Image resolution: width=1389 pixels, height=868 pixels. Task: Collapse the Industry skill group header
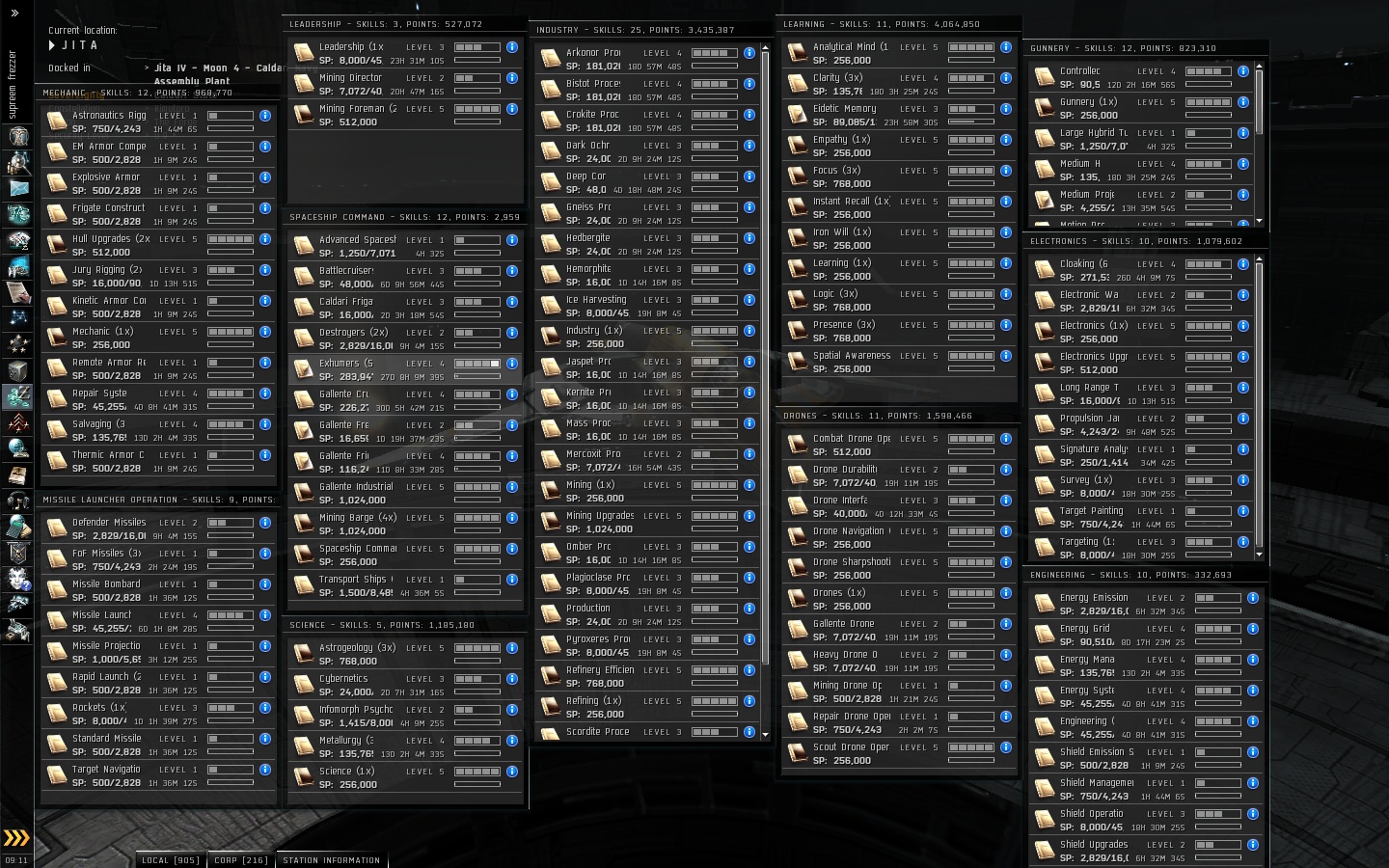click(x=652, y=30)
